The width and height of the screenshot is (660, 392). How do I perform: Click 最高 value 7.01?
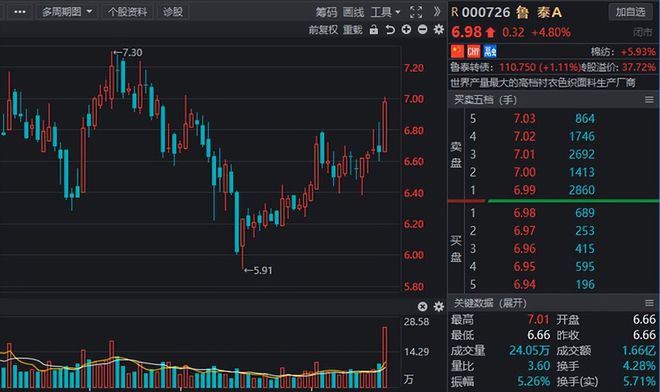tap(538, 320)
